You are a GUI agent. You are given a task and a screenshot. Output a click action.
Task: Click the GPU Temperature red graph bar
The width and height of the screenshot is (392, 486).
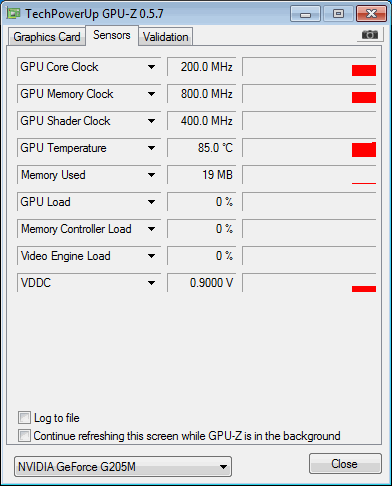point(364,149)
